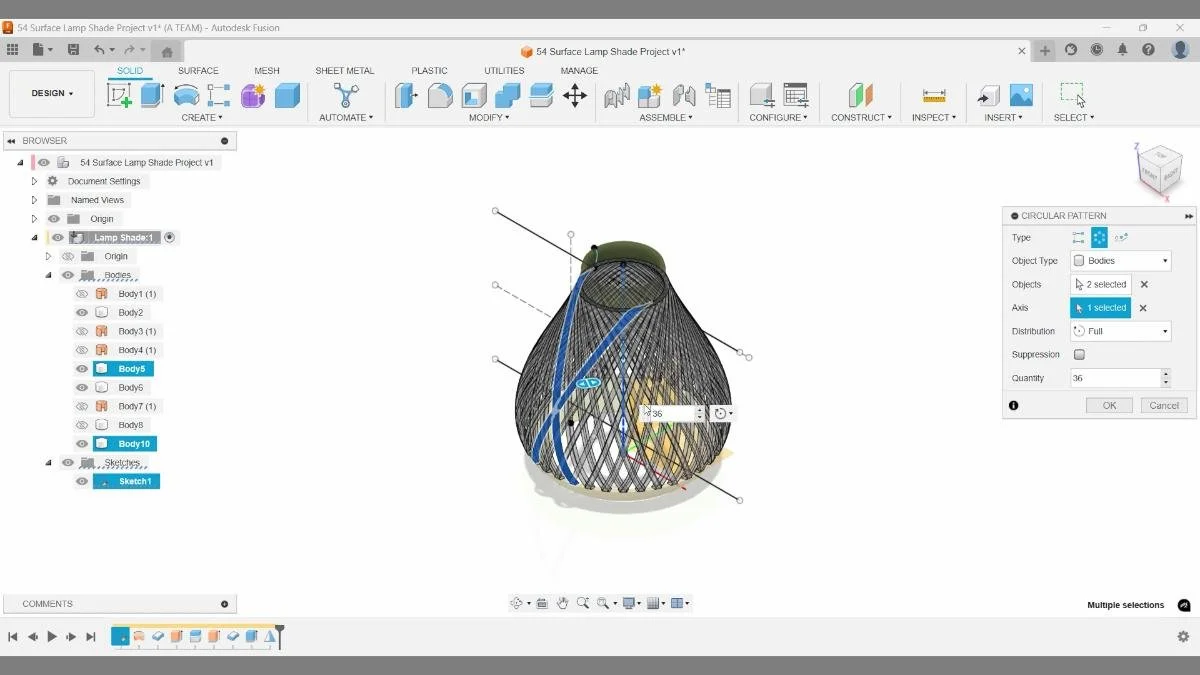Cancel the Circular Pattern dialog

coord(1164,406)
